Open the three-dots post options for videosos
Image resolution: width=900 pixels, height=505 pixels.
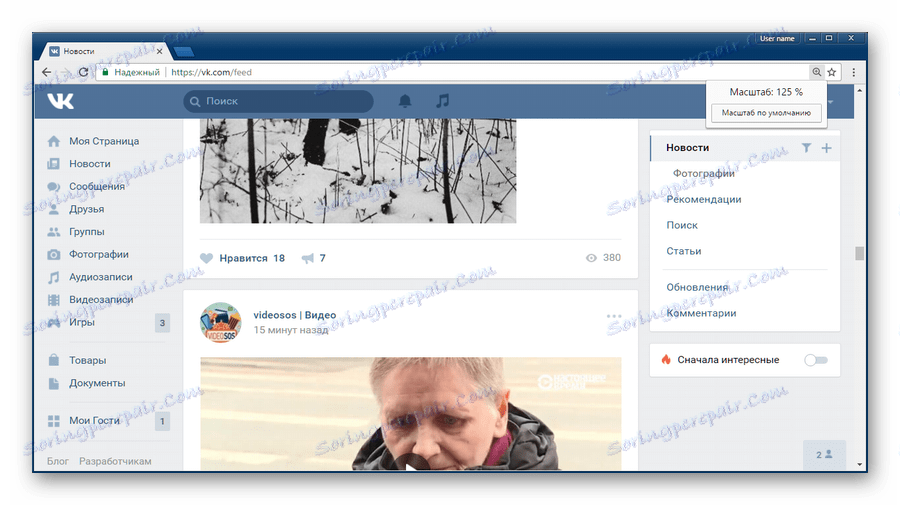point(614,316)
